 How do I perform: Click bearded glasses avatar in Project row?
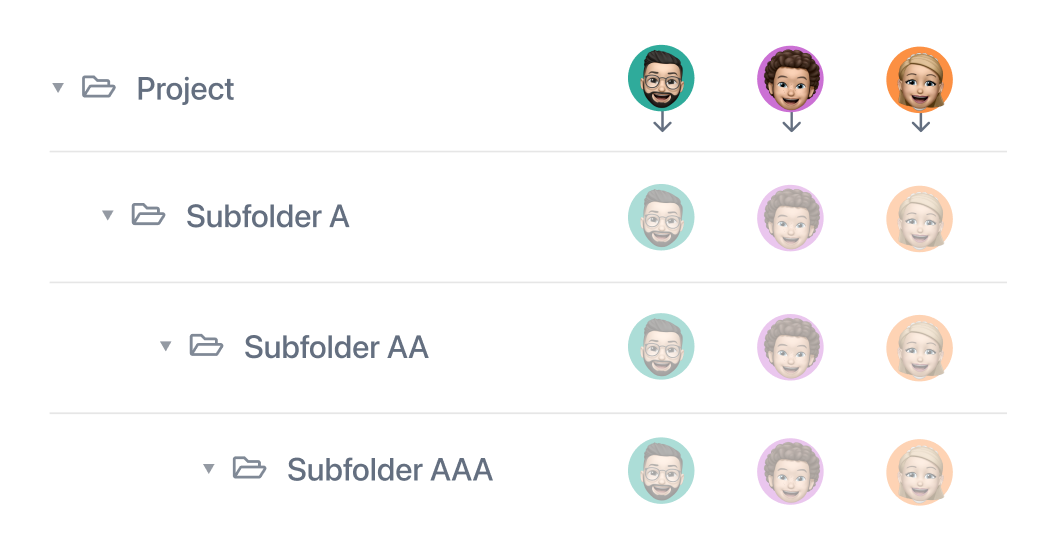tap(661, 78)
